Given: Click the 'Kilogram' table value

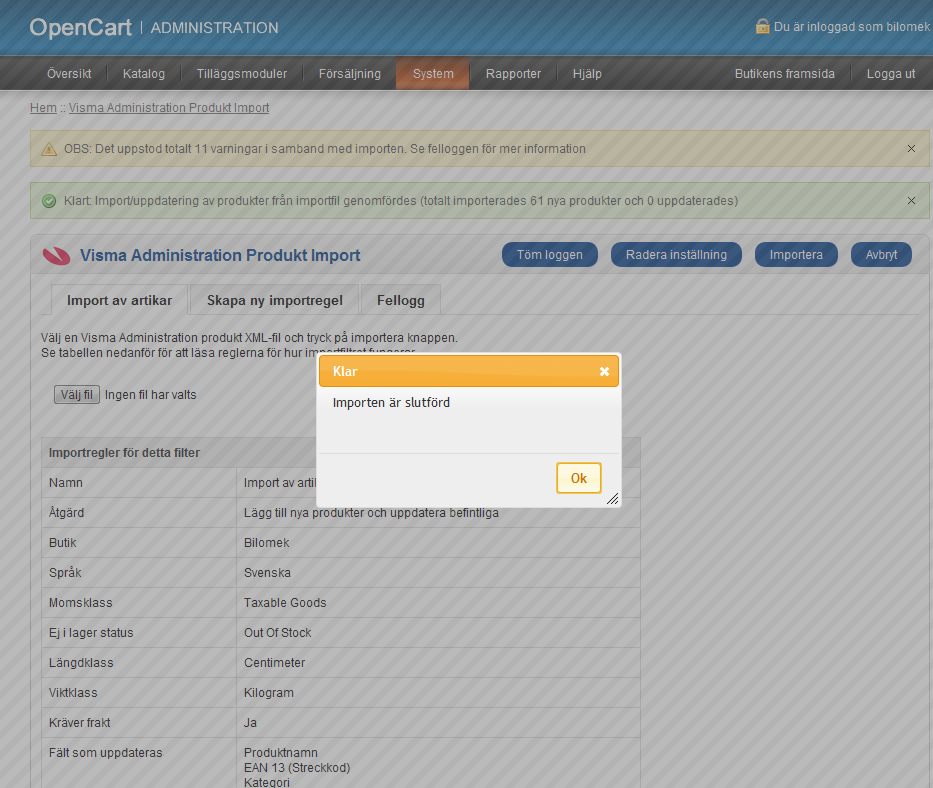Looking at the screenshot, I should click(269, 693).
